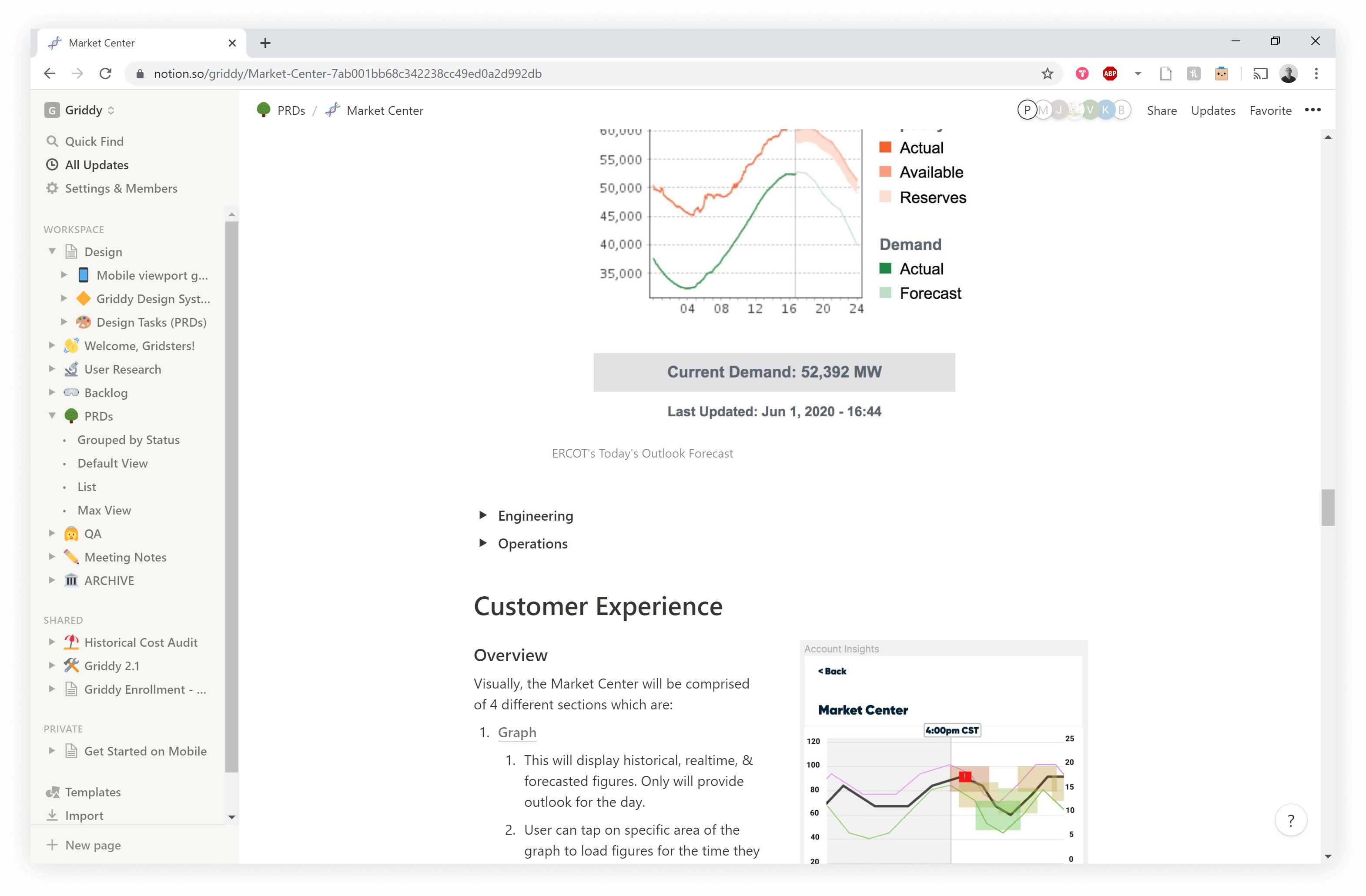Open the cast media icon
This screenshot has height=896, width=1366.
point(1260,74)
